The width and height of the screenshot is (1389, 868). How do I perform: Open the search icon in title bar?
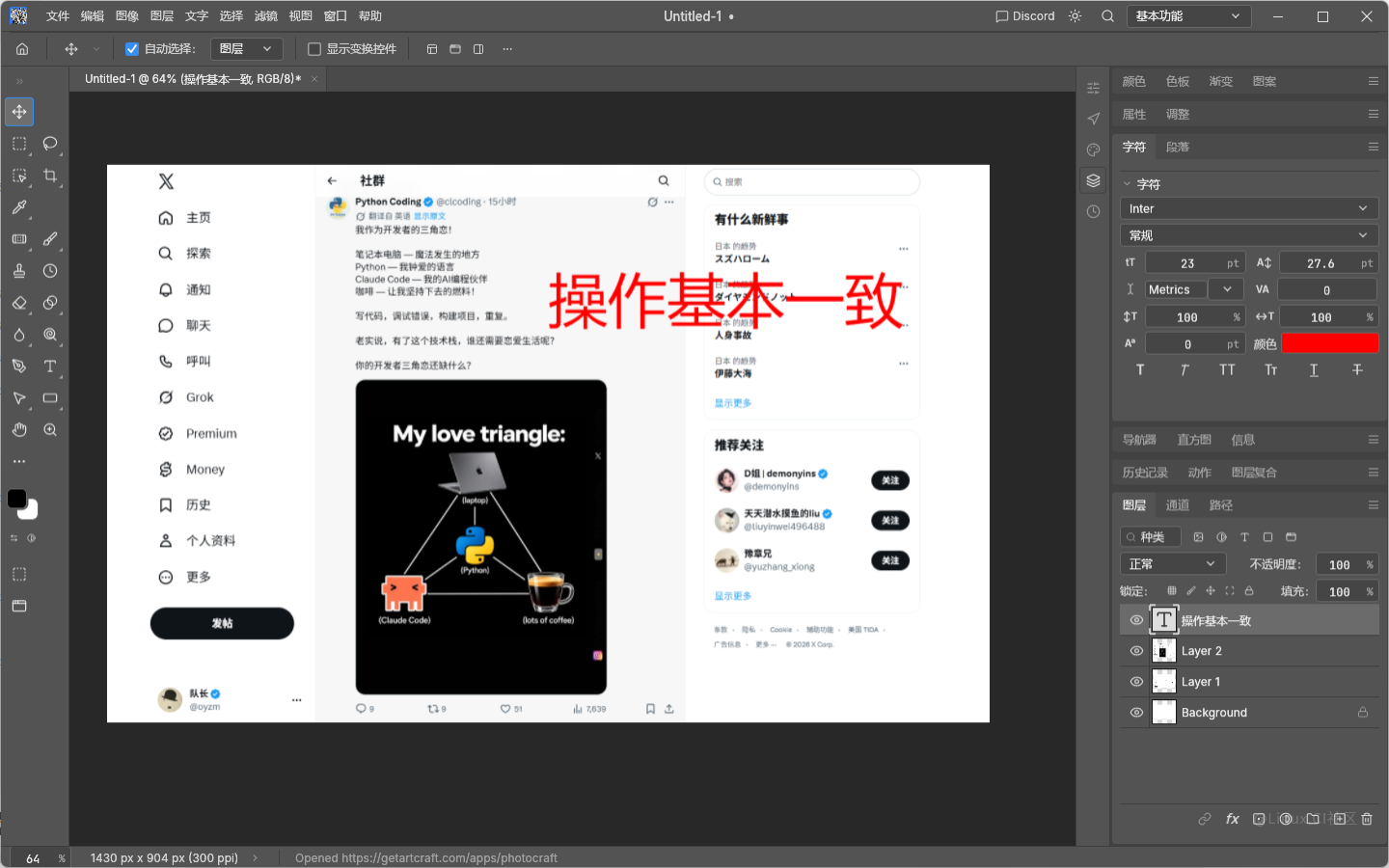[x=1108, y=16]
